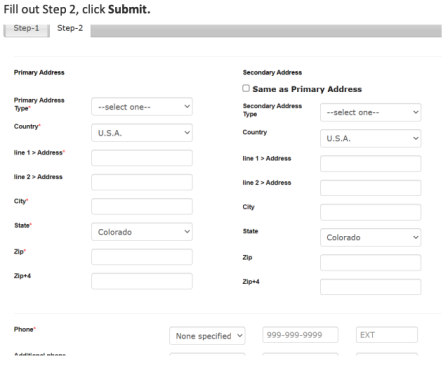Click the primary Zip+4 field
The image size is (448, 366).
pyautogui.click(x=142, y=281)
